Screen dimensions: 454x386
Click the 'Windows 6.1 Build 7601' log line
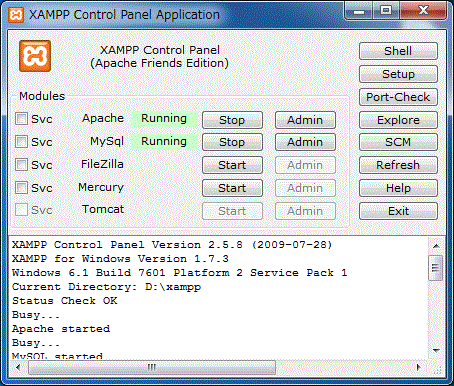point(180,273)
